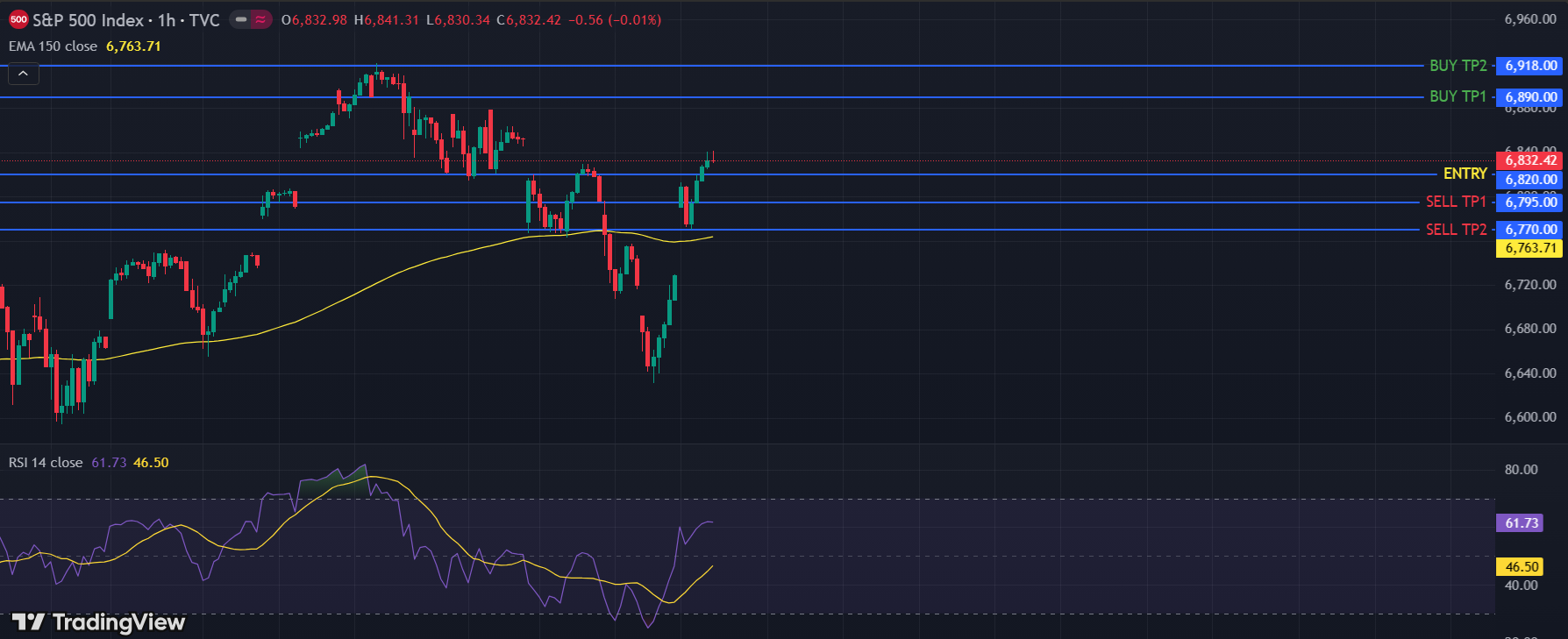Image resolution: width=1568 pixels, height=639 pixels.
Task: Click the yellow 6,763.71 EMA price tag
Action: click(x=1530, y=248)
